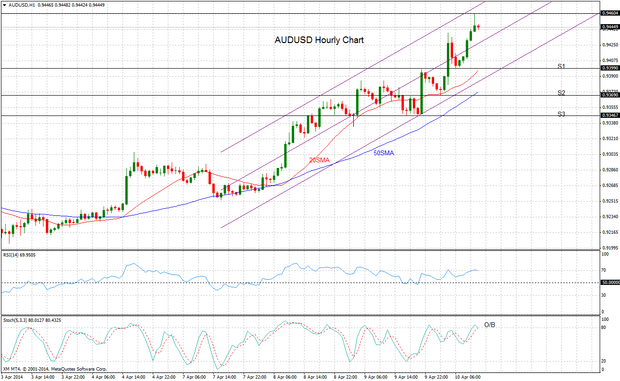Click the '10 Apr 06:00' time axis label
This screenshot has height=381, width=620.
(468, 377)
